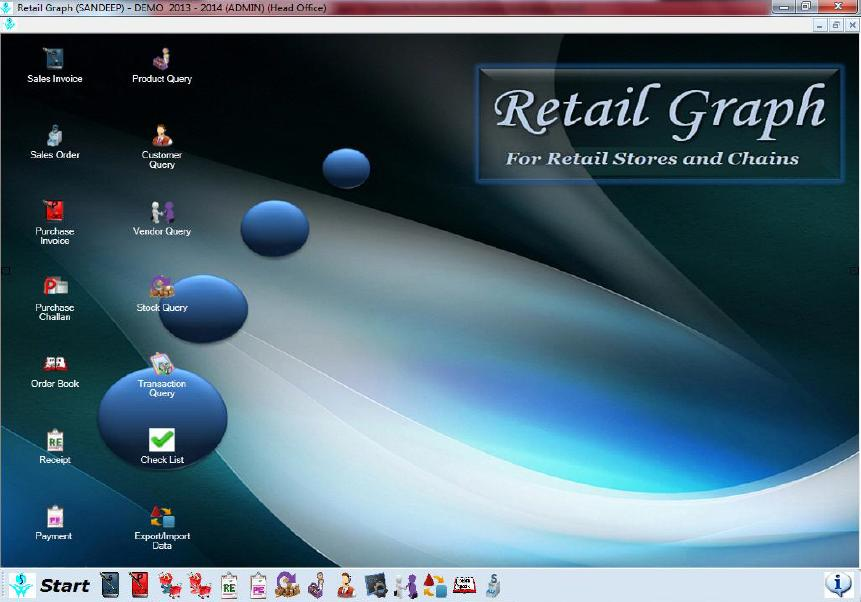The width and height of the screenshot is (861, 602).
Task: Click the blue info bubble icon
Action: pos(838,584)
